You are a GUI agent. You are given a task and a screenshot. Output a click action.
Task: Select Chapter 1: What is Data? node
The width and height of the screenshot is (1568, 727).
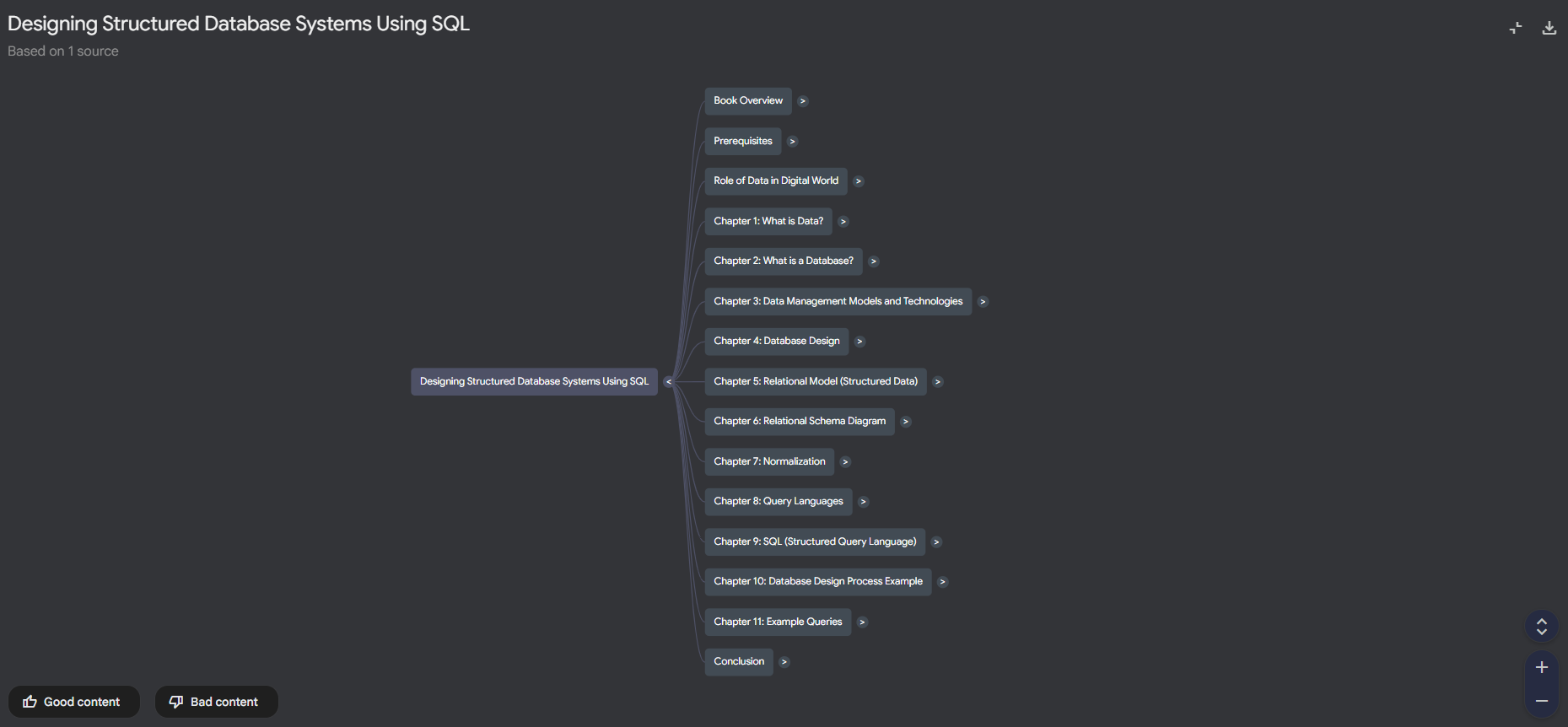pyautogui.click(x=768, y=221)
